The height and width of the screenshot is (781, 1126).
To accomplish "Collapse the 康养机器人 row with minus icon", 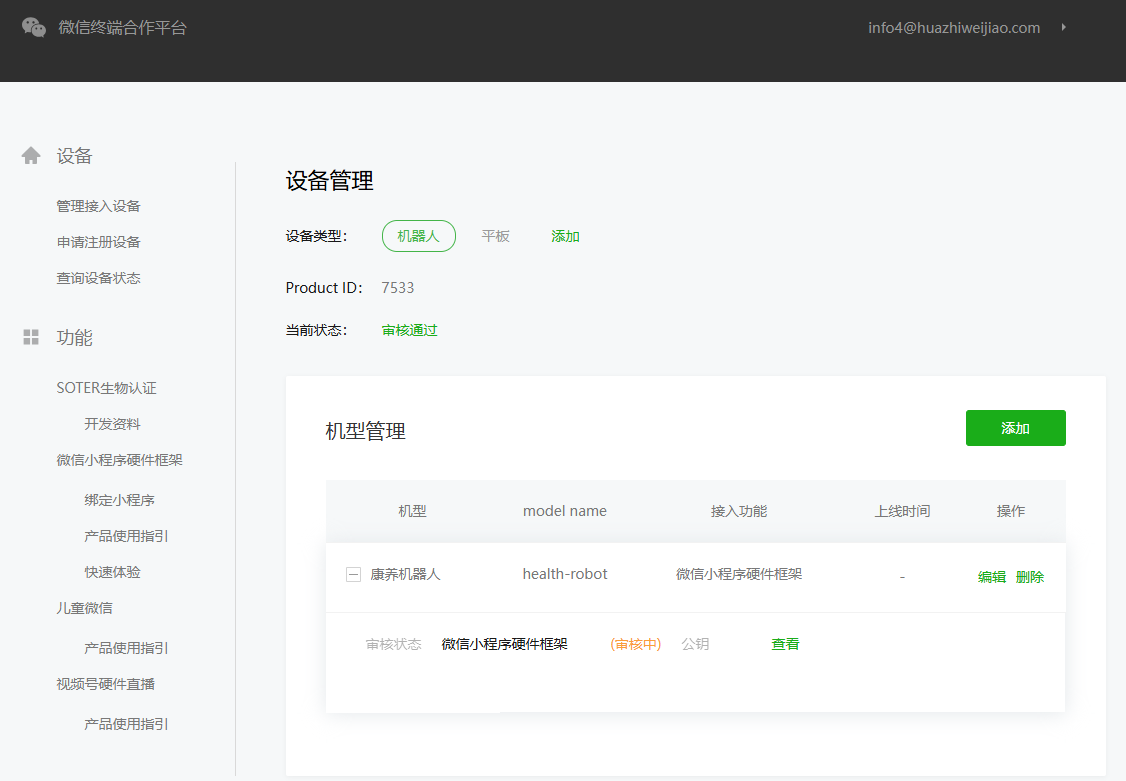I will click(353, 574).
